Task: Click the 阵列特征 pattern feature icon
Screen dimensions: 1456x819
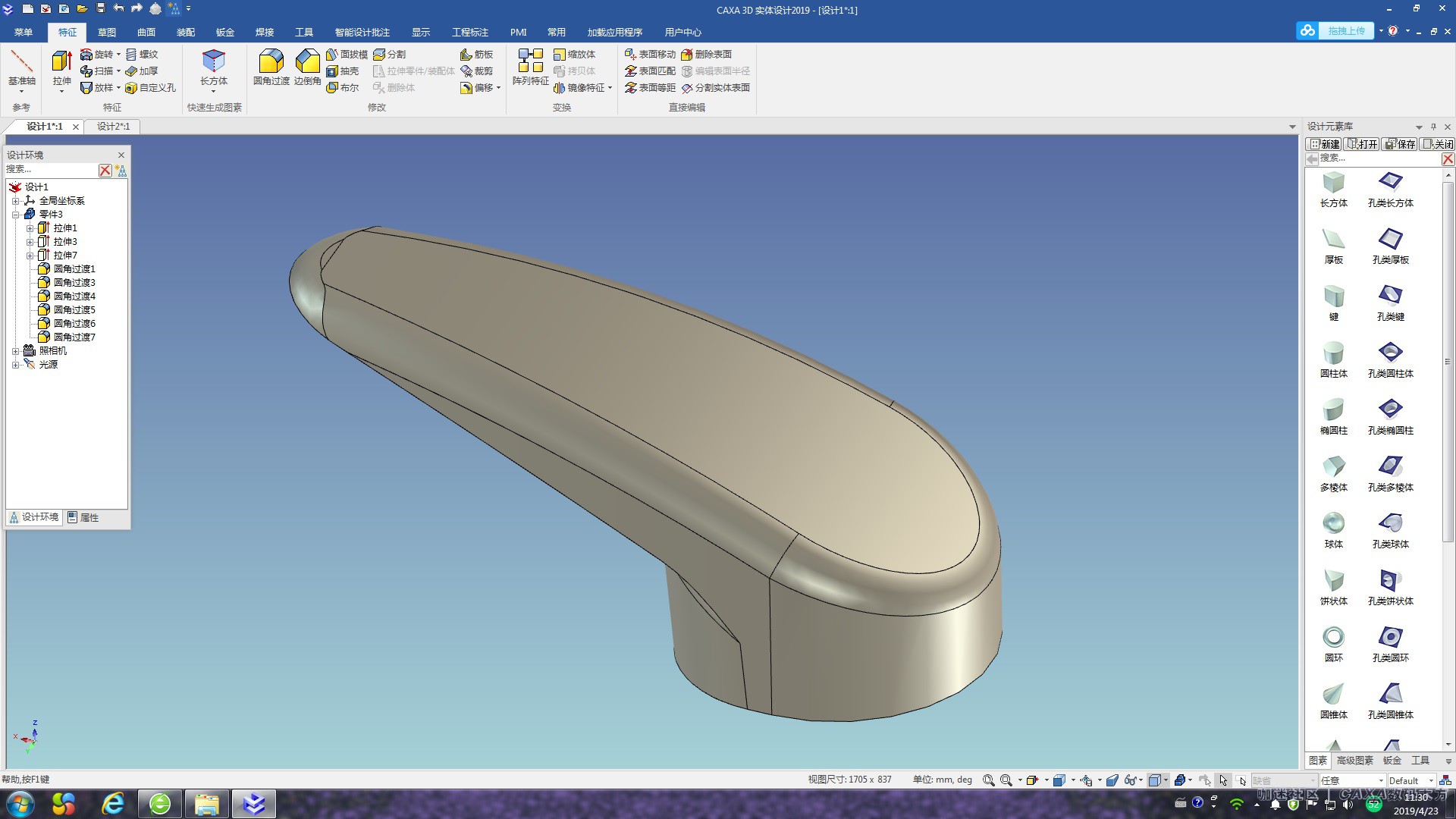Action: [530, 64]
